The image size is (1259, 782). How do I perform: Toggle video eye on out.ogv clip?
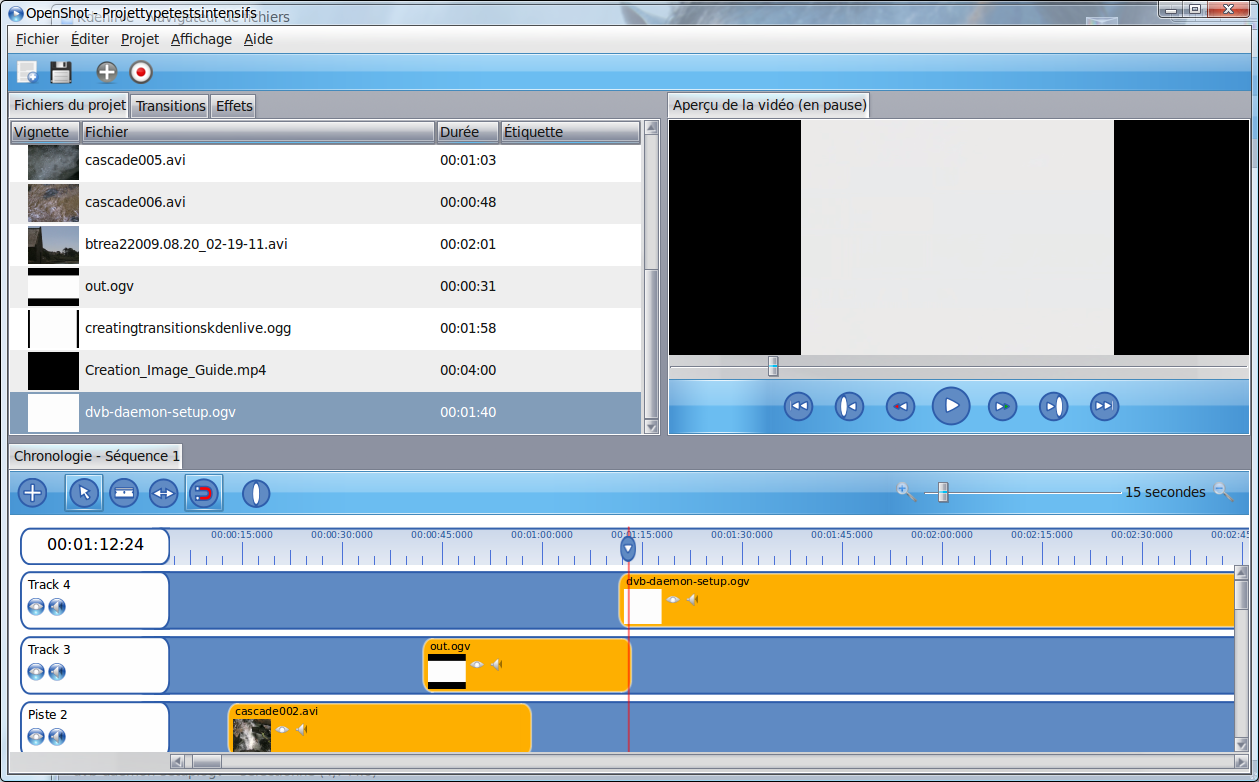coord(477,665)
